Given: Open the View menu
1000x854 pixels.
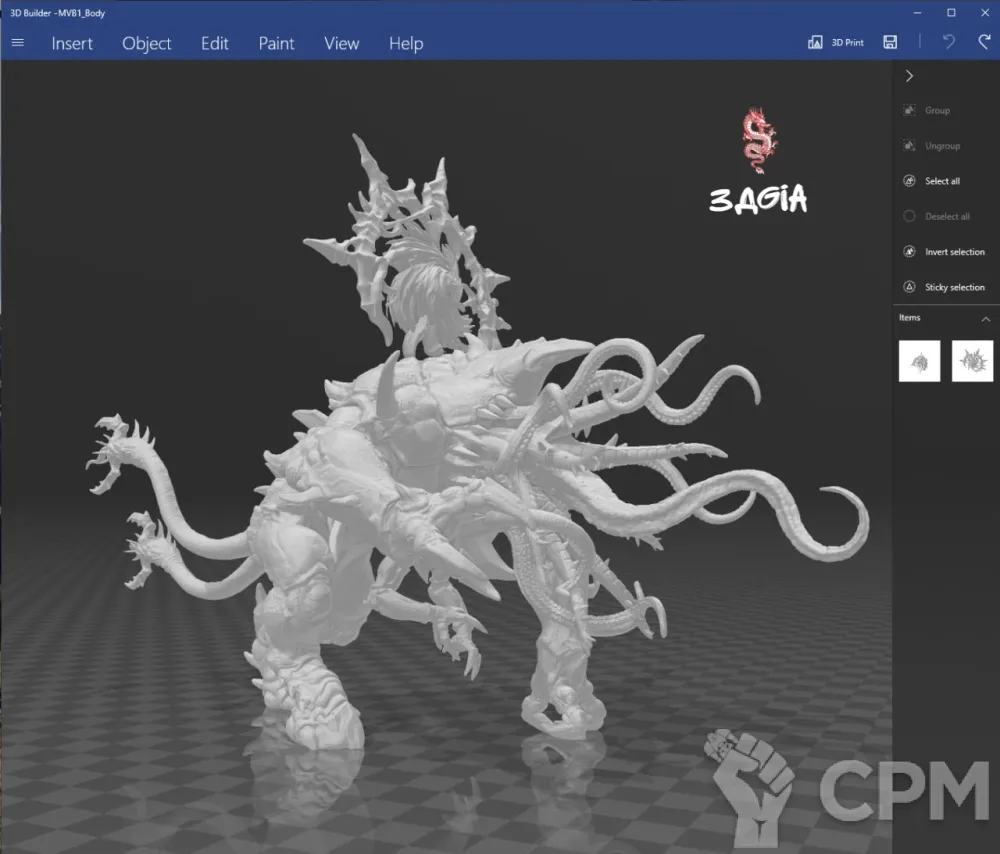Looking at the screenshot, I should pos(341,43).
